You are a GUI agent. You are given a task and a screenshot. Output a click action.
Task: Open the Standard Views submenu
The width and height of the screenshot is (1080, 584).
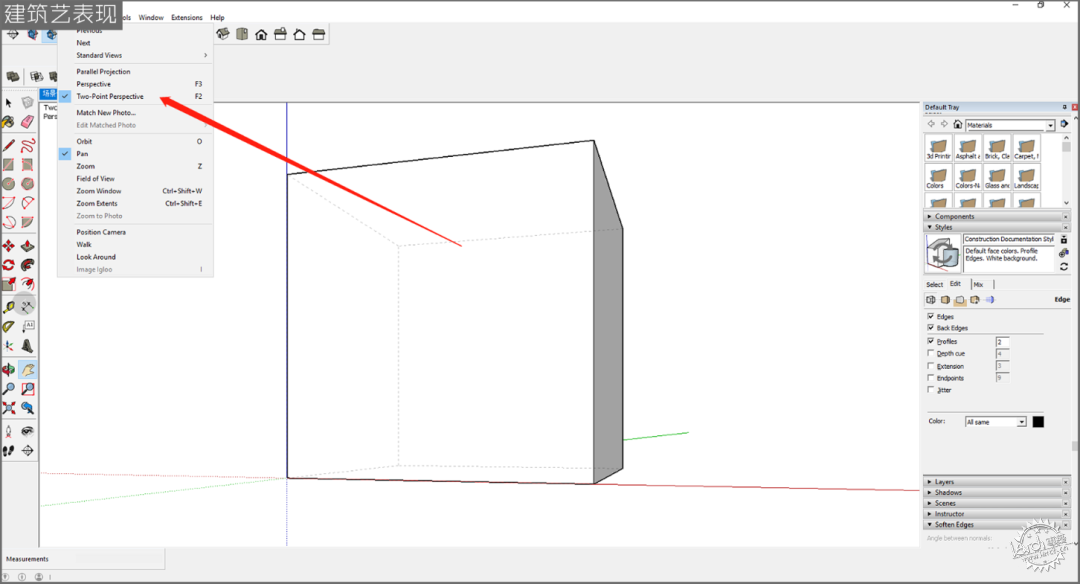(135, 55)
